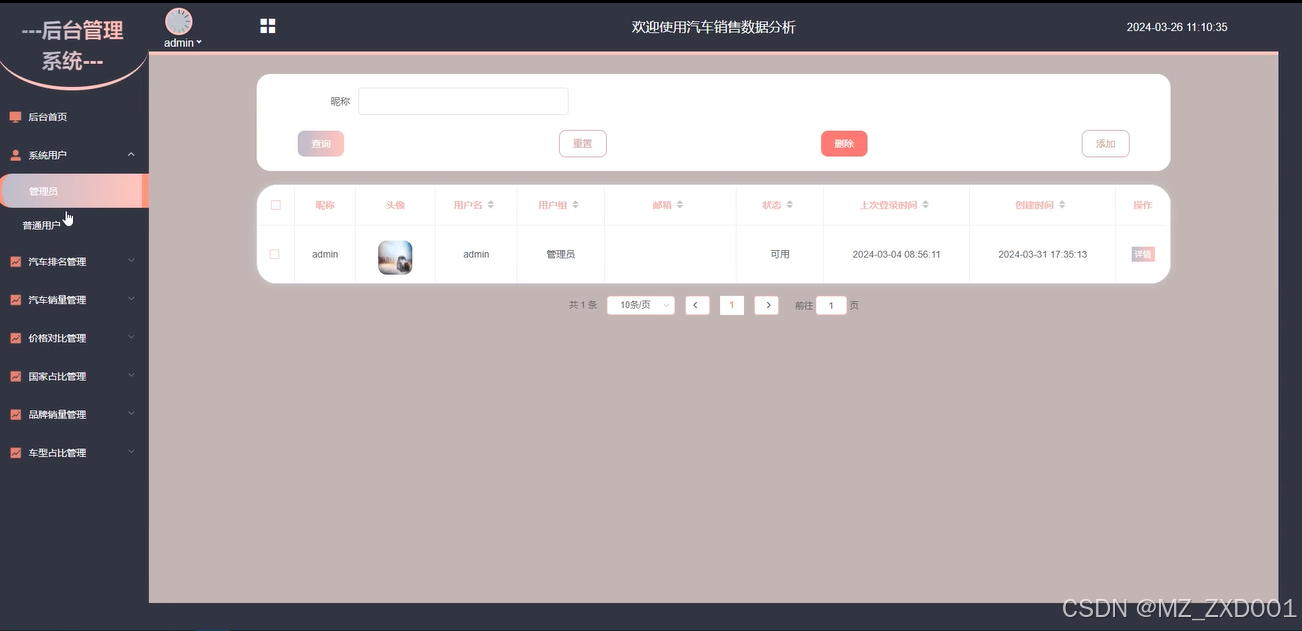
Task: Collapse the 系统用户 menu section
Action: [131, 155]
